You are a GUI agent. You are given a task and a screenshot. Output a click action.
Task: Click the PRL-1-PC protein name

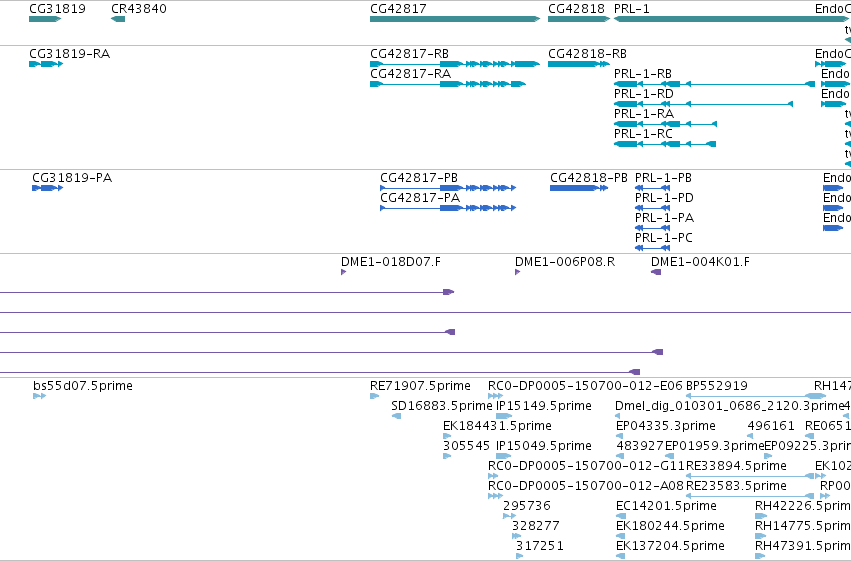tap(664, 238)
